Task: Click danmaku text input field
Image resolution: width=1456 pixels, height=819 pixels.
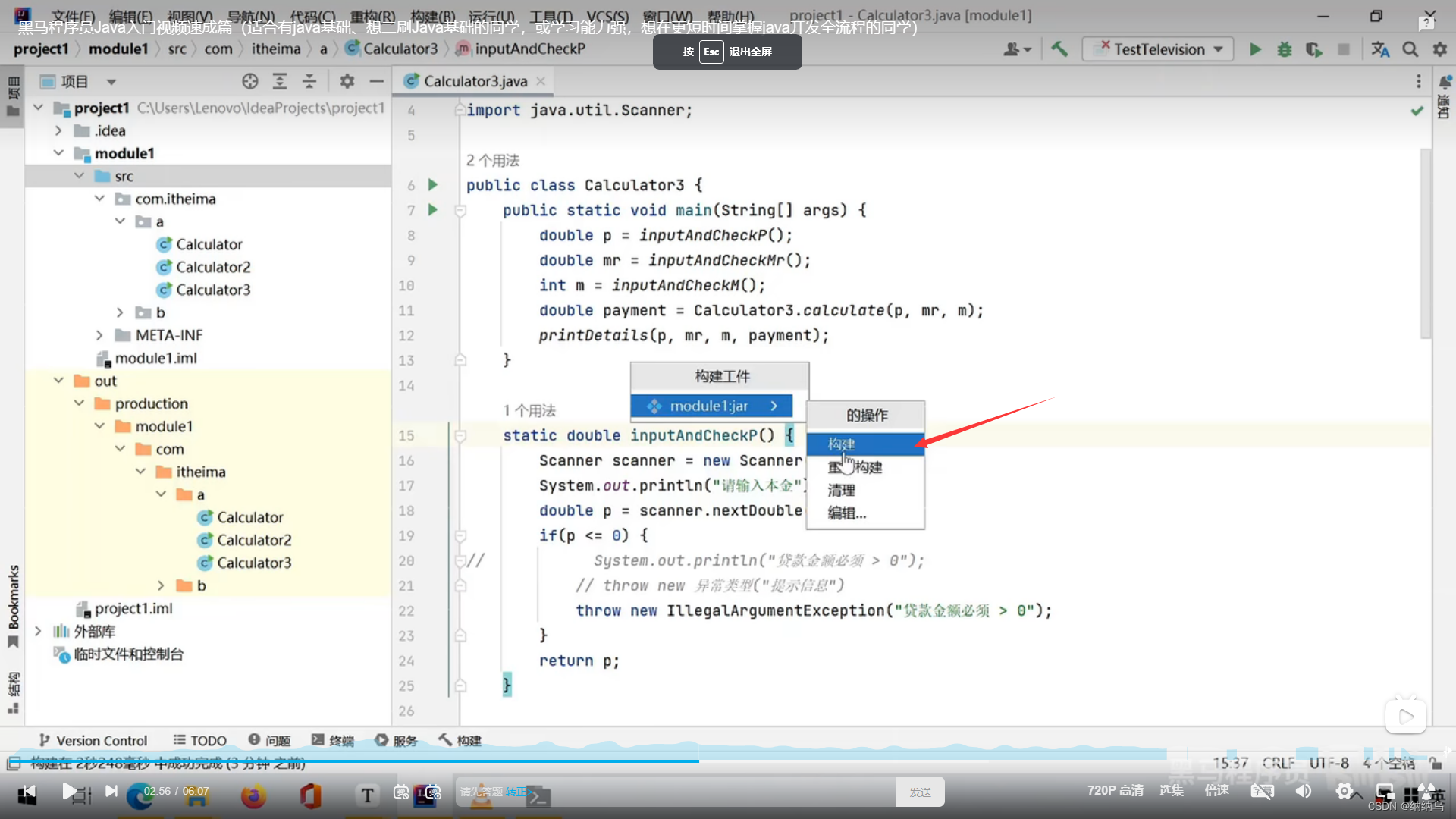Action: coord(675,792)
